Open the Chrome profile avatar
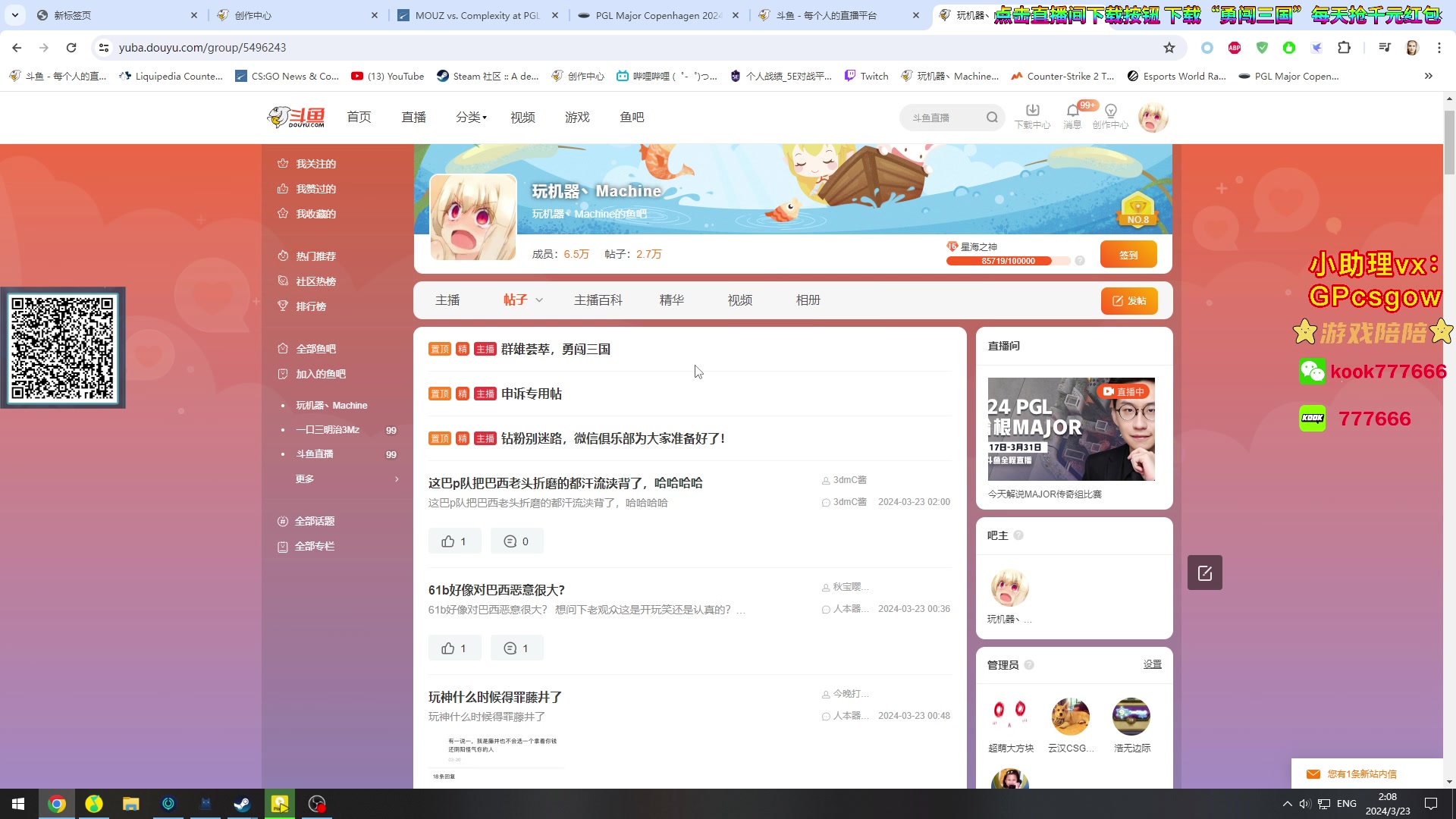The width and height of the screenshot is (1456, 819). pos(1412,48)
